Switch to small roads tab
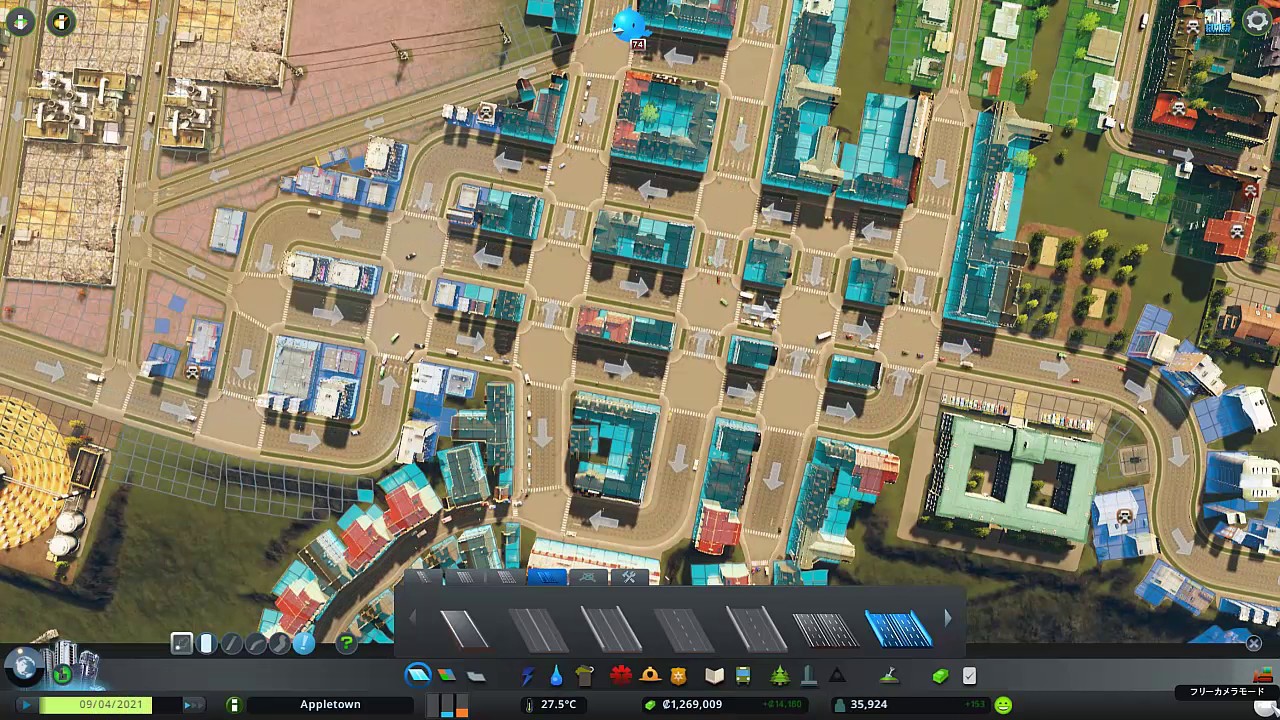The width and height of the screenshot is (1280, 720). (x=423, y=577)
